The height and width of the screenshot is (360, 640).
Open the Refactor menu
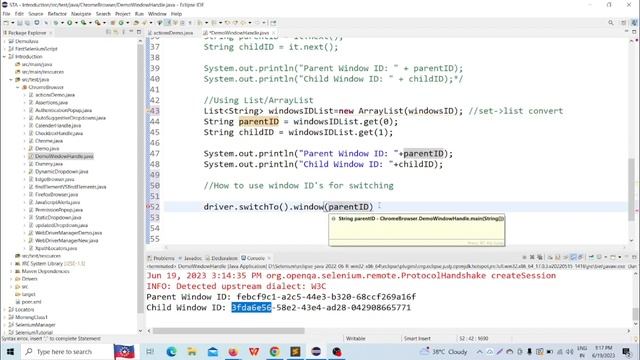(57, 14)
